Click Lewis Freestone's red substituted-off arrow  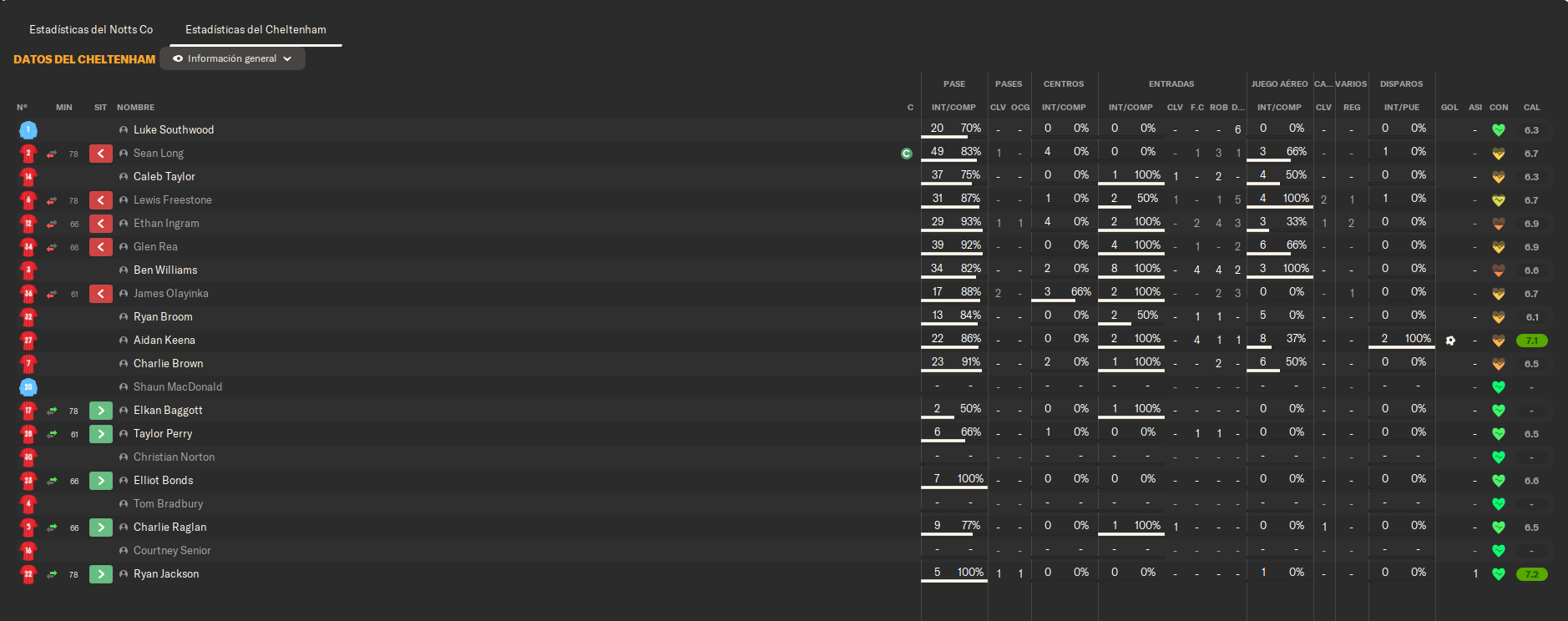[101, 200]
